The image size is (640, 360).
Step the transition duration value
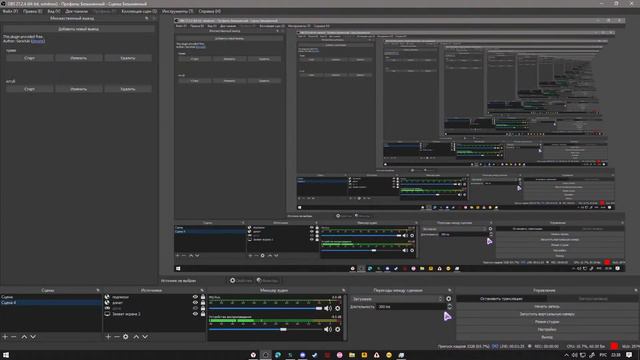449,306
